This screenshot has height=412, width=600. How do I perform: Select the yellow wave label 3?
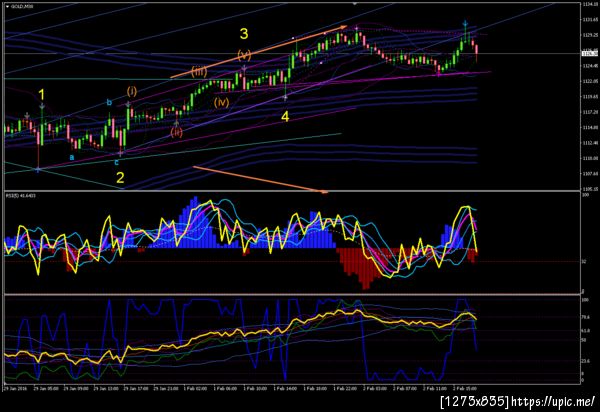244,34
